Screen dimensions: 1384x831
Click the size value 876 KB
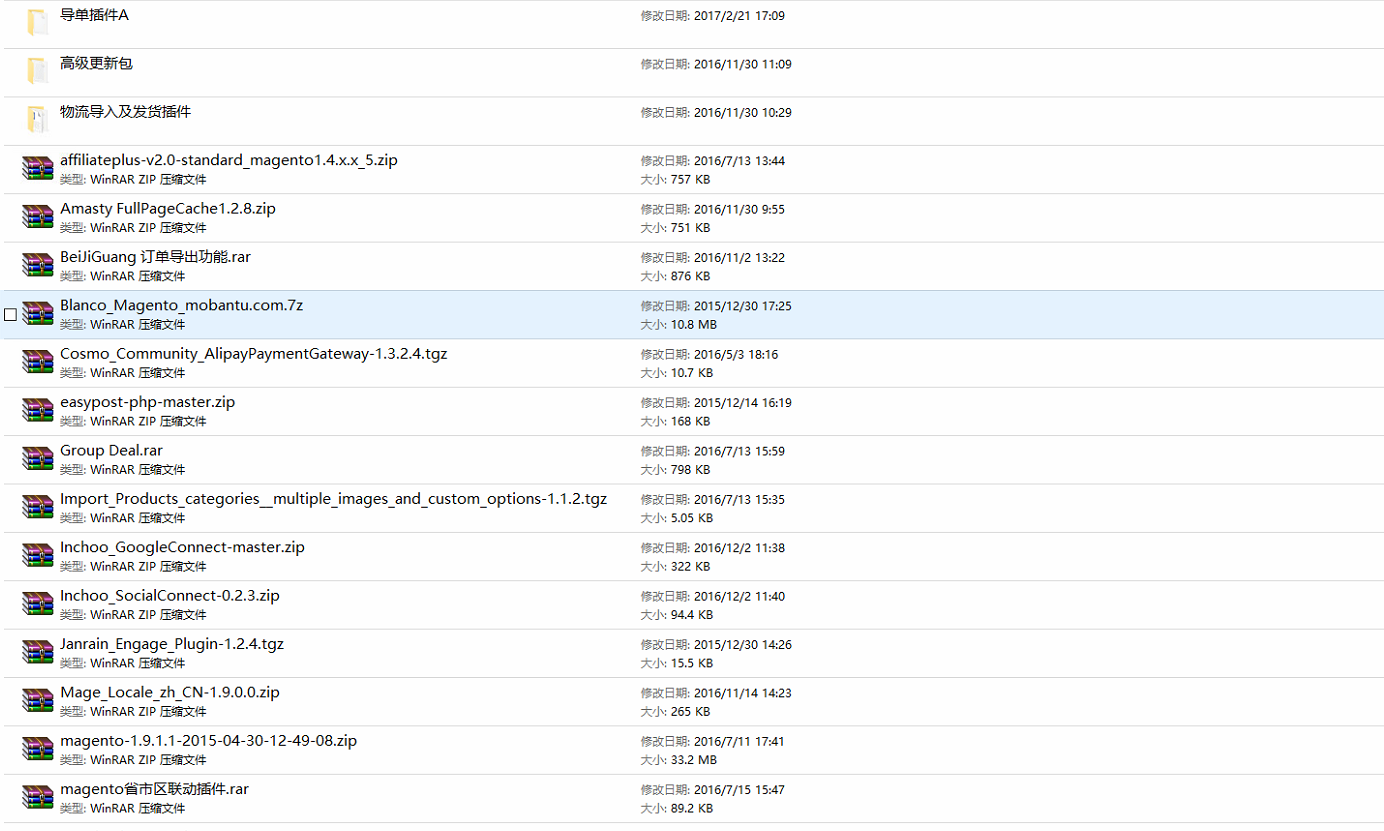[x=690, y=276]
